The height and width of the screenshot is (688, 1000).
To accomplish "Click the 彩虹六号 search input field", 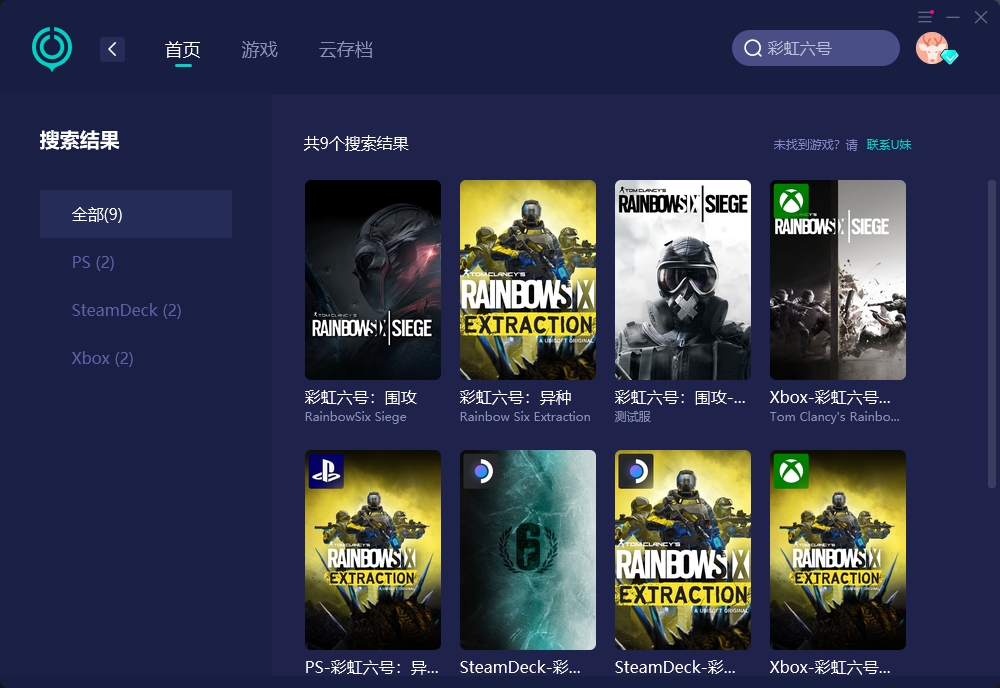I will pos(825,48).
